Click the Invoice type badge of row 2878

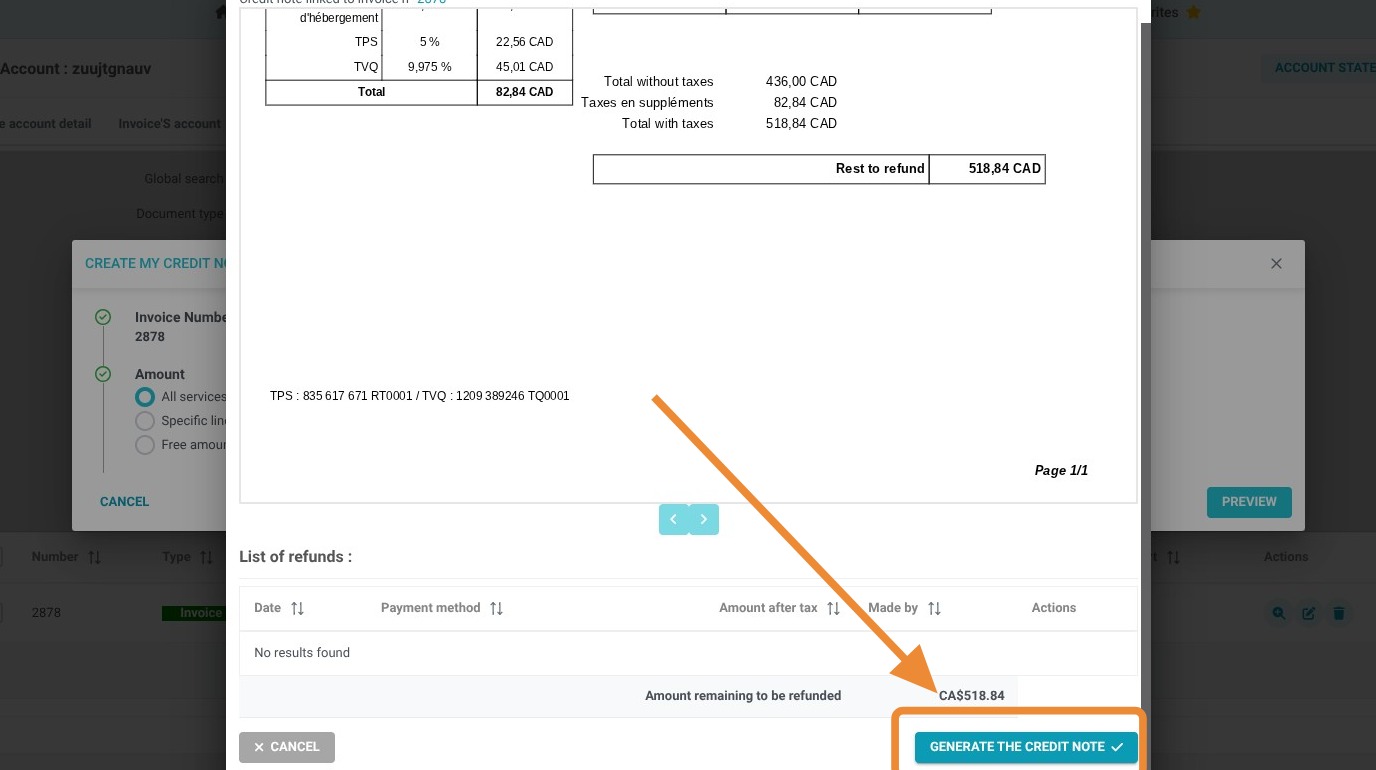[194, 613]
